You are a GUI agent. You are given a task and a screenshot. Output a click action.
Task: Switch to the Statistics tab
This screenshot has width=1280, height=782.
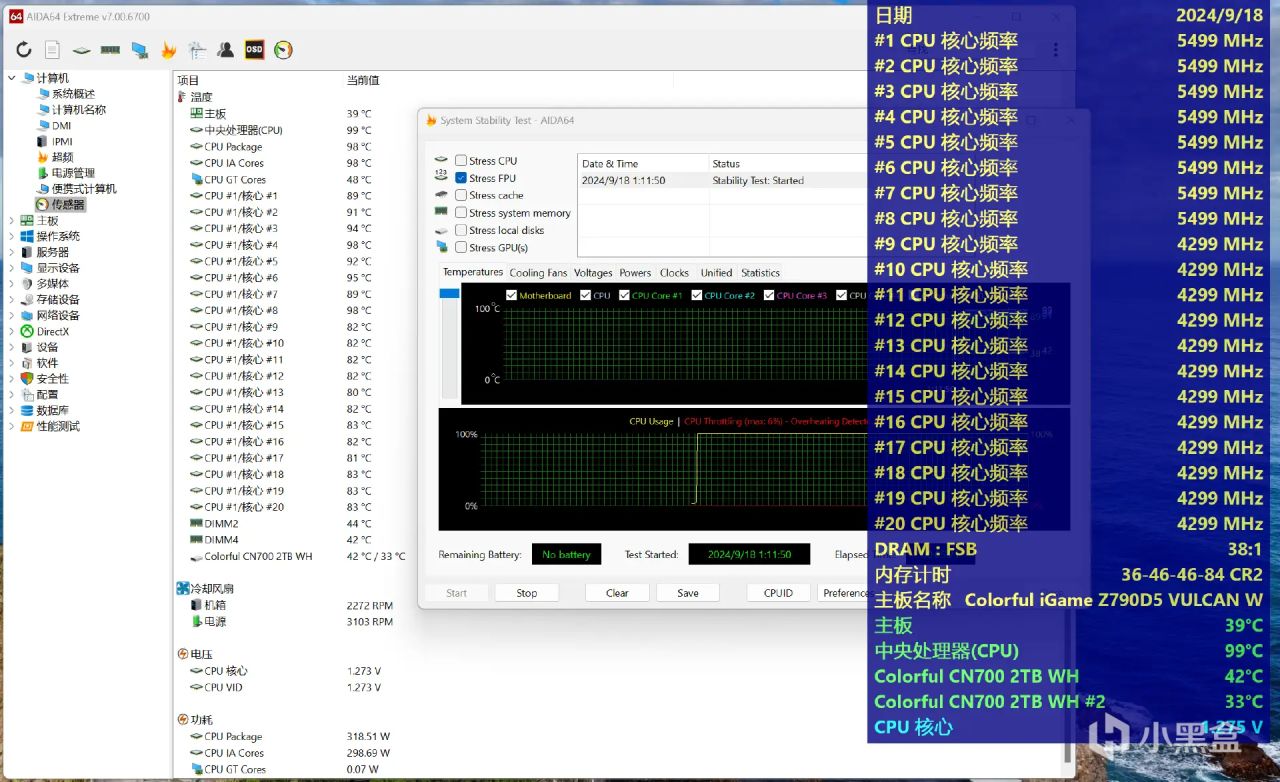[760, 273]
